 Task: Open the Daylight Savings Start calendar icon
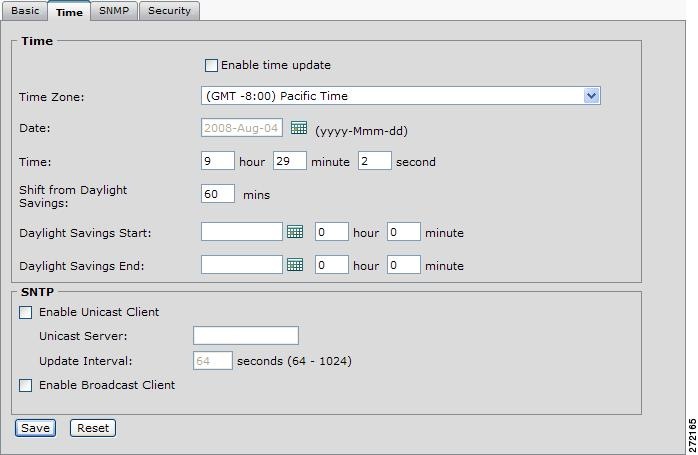[295, 232]
